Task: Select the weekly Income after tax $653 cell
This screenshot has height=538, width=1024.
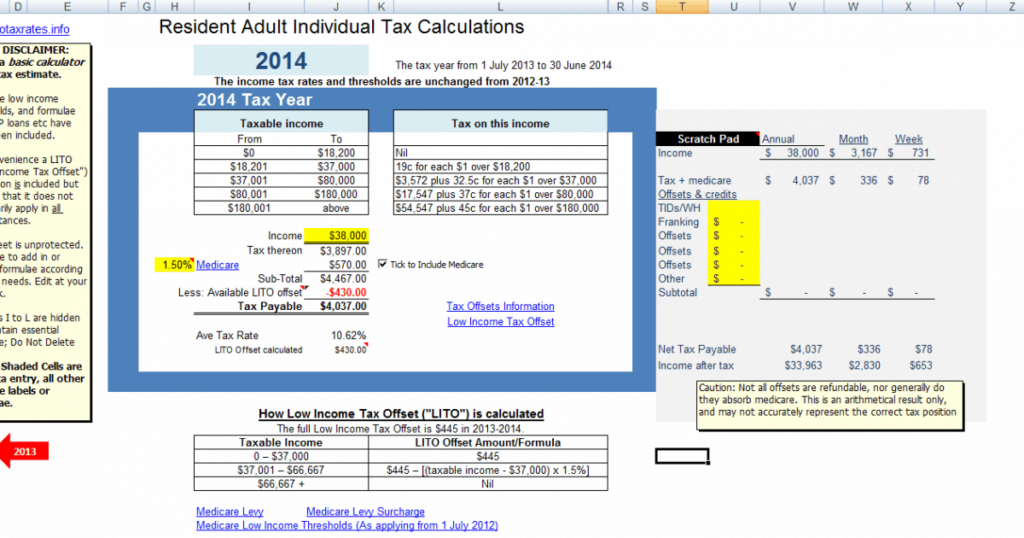Action: pyautogui.click(x=908, y=366)
